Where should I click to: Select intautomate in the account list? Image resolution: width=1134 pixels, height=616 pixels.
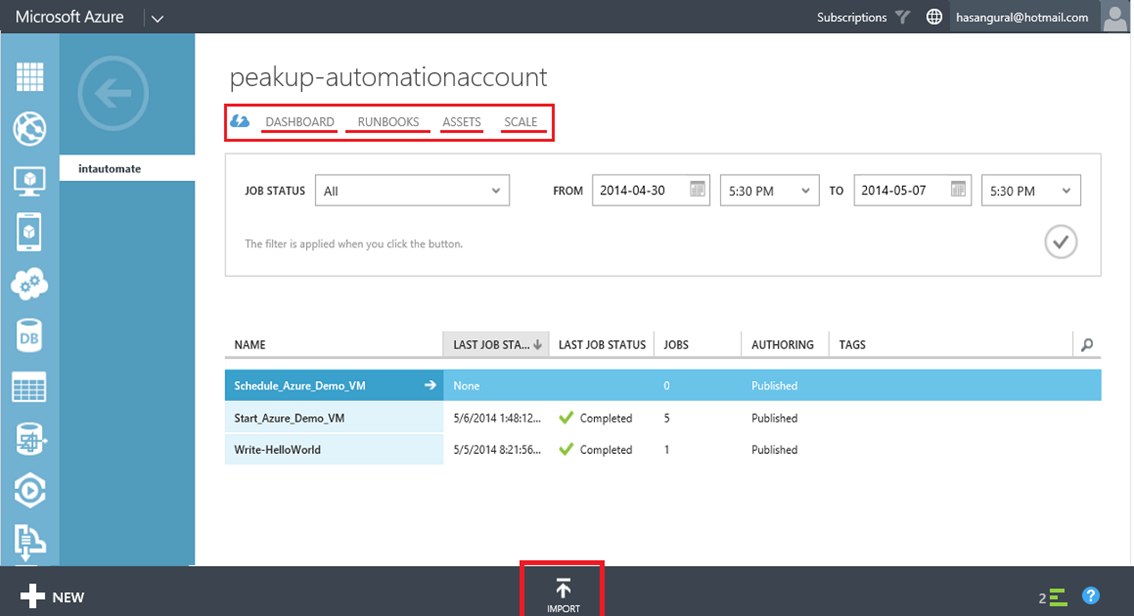pos(127,168)
